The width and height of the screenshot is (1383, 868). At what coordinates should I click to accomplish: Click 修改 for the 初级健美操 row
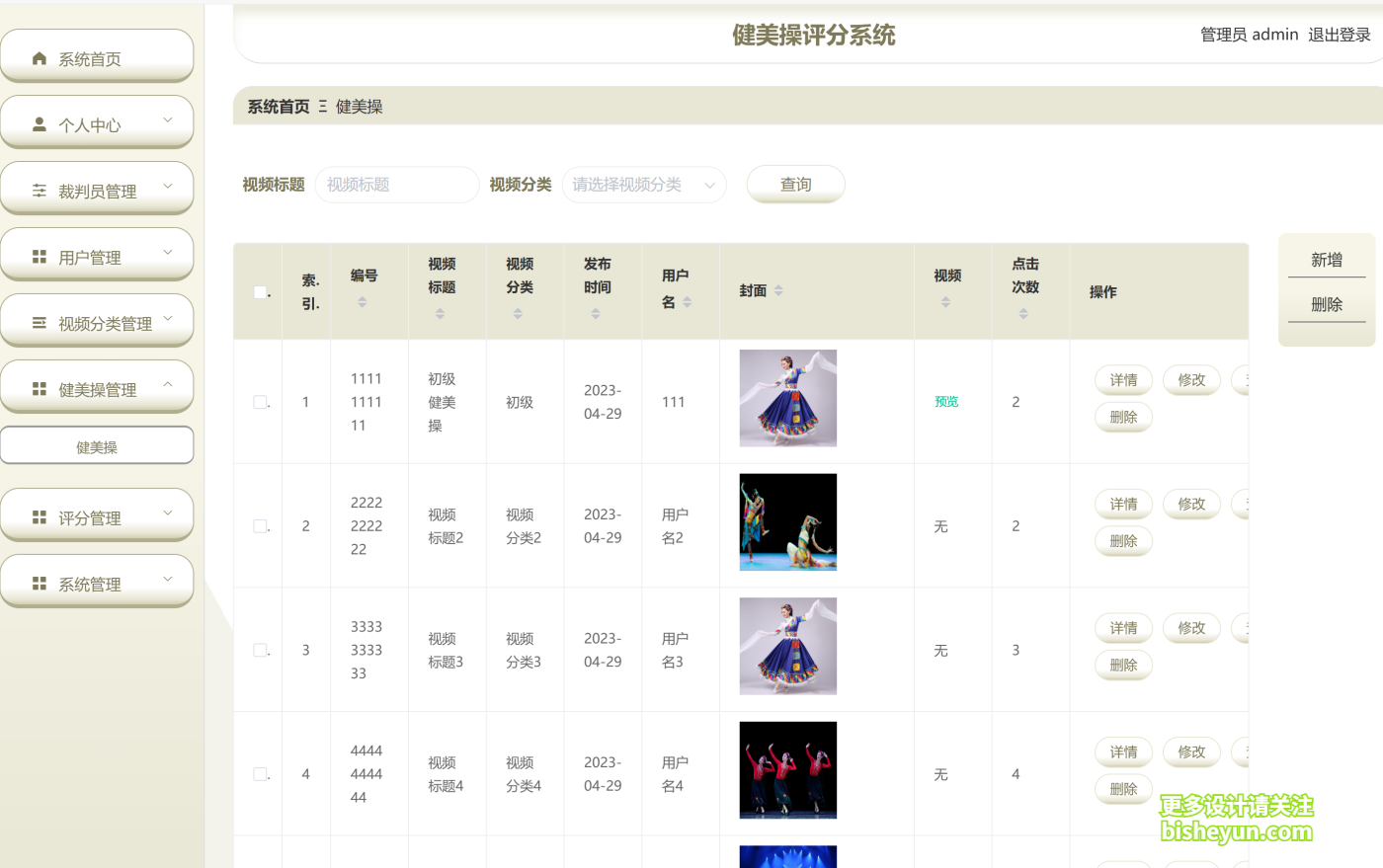[x=1191, y=380]
